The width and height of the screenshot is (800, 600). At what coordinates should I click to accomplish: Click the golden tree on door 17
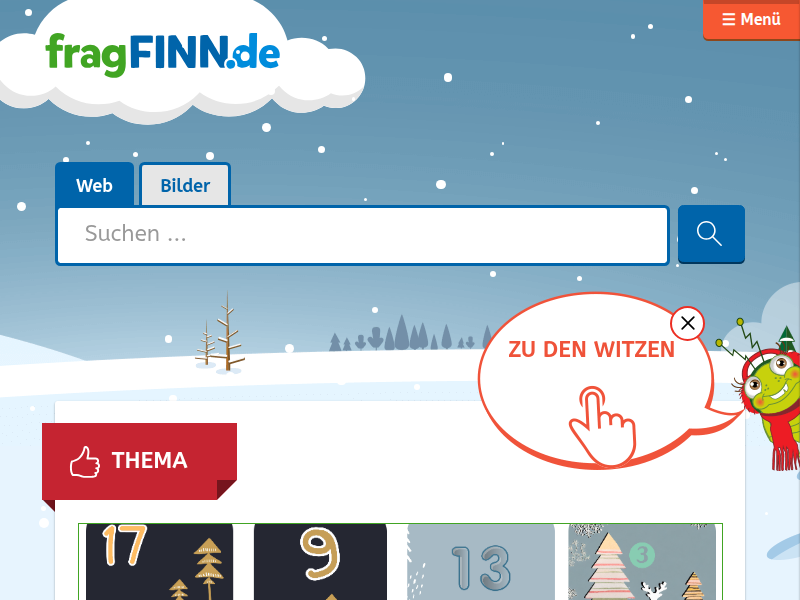click(208, 567)
